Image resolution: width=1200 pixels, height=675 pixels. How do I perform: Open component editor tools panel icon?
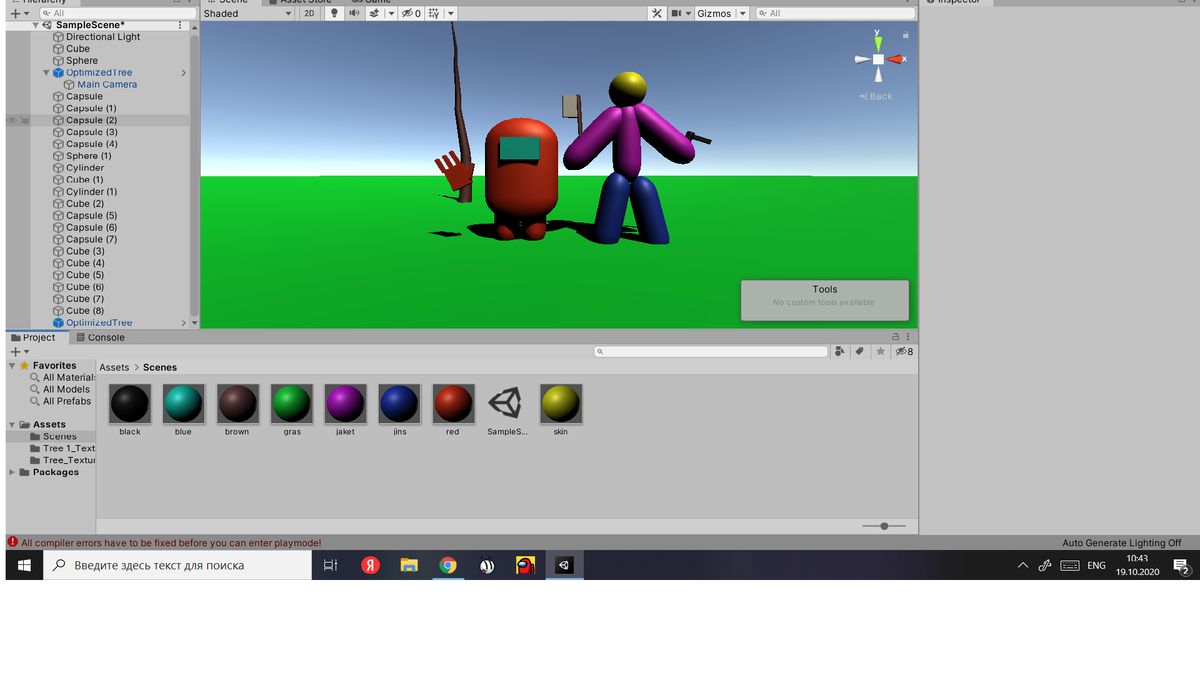pyautogui.click(x=657, y=14)
